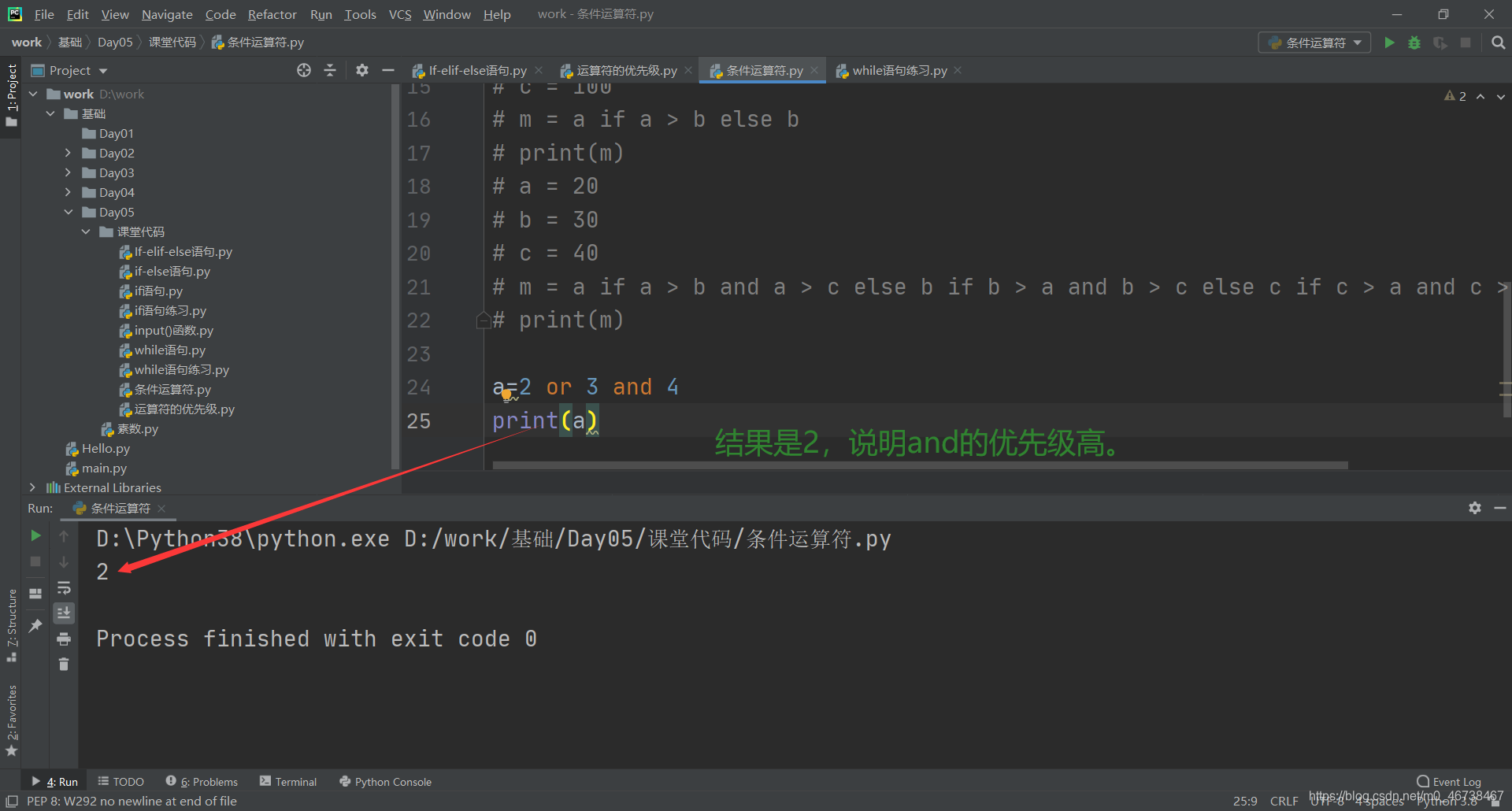1512x811 pixels.
Task: Toggle soft-wrap in Run console
Action: (64, 587)
